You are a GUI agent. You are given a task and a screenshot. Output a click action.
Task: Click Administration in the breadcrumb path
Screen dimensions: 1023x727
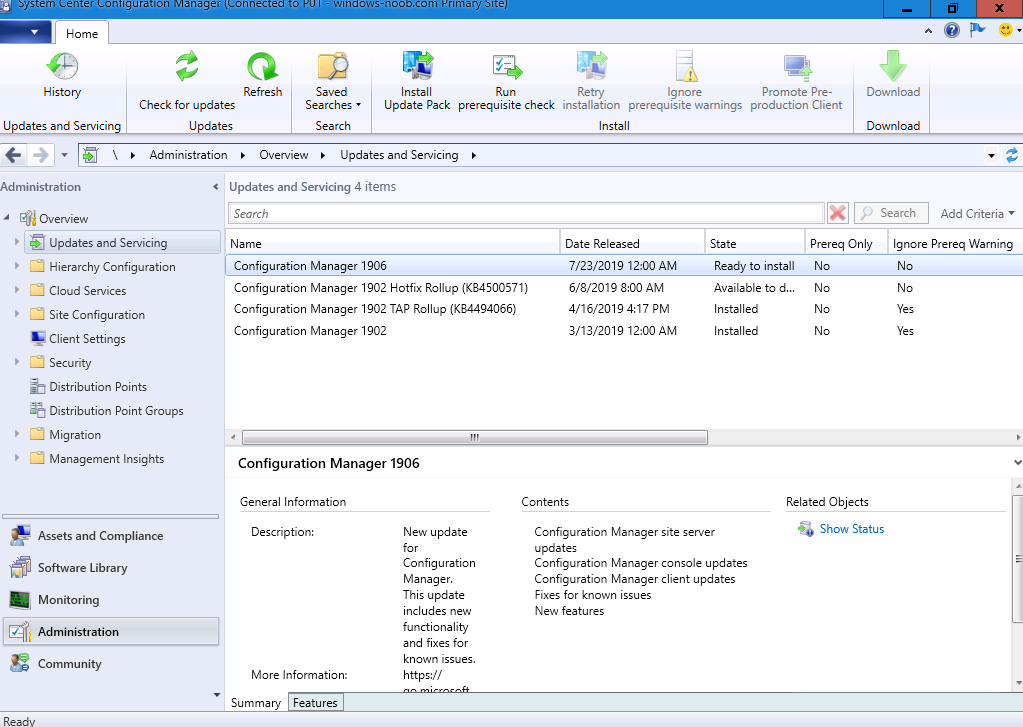[188, 155]
